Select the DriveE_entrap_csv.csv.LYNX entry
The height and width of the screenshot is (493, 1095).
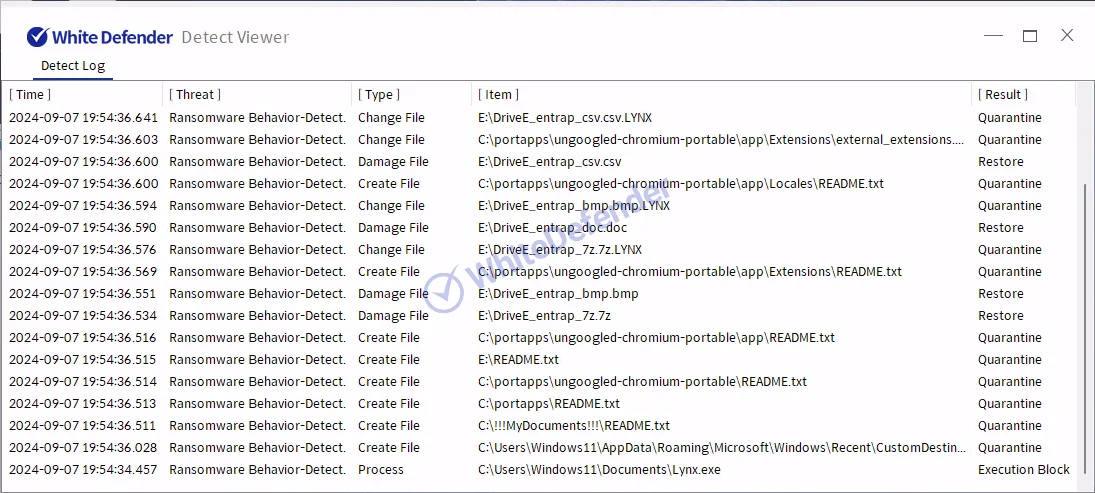click(565, 118)
